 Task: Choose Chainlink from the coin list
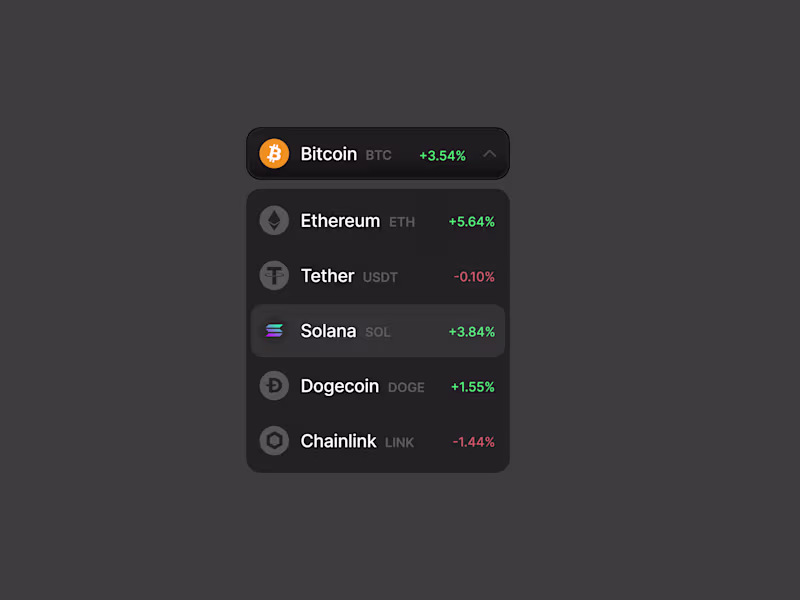coord(338,441)
